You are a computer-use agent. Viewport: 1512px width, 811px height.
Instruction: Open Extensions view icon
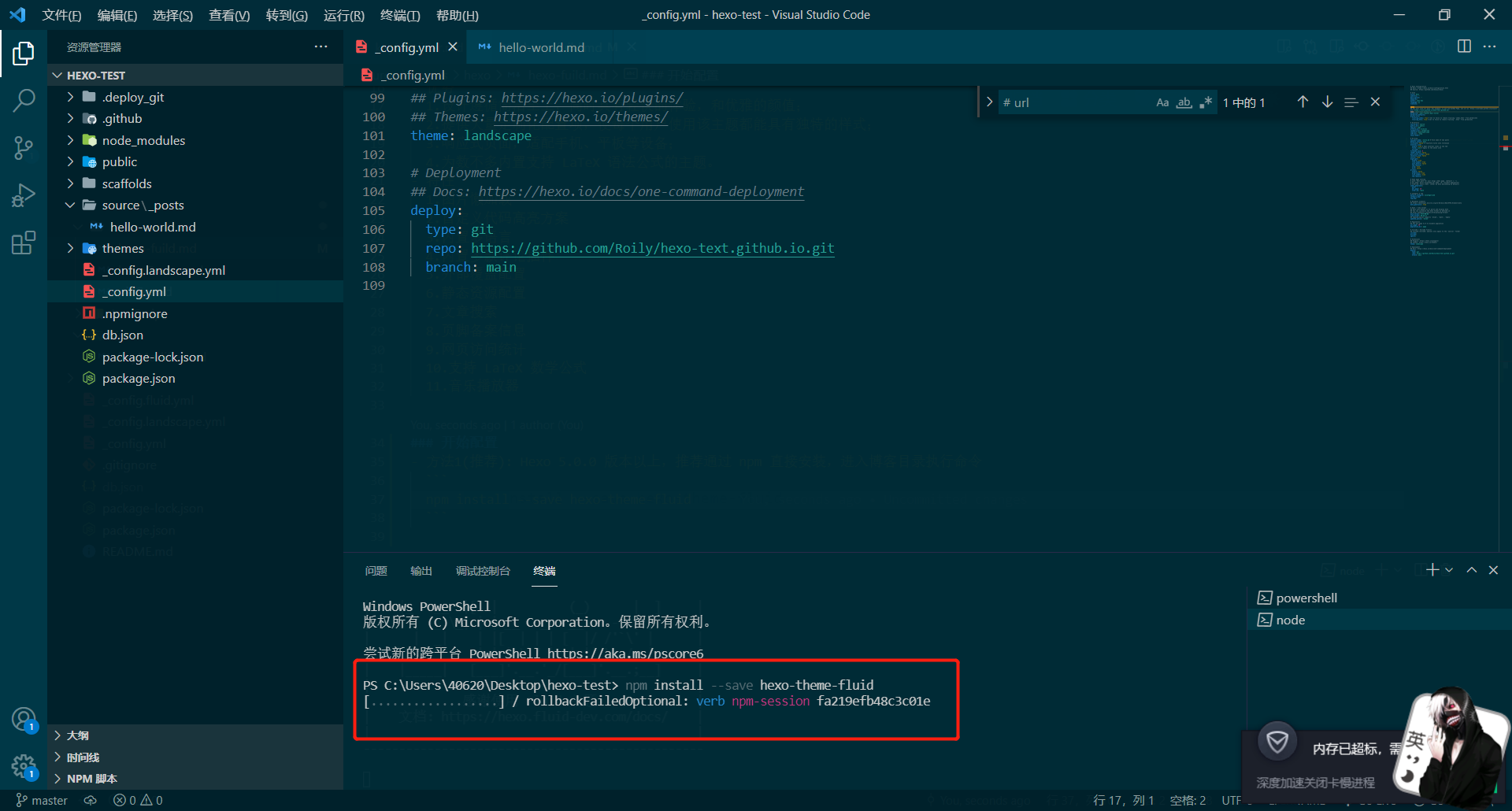click(x=24, y=243)
